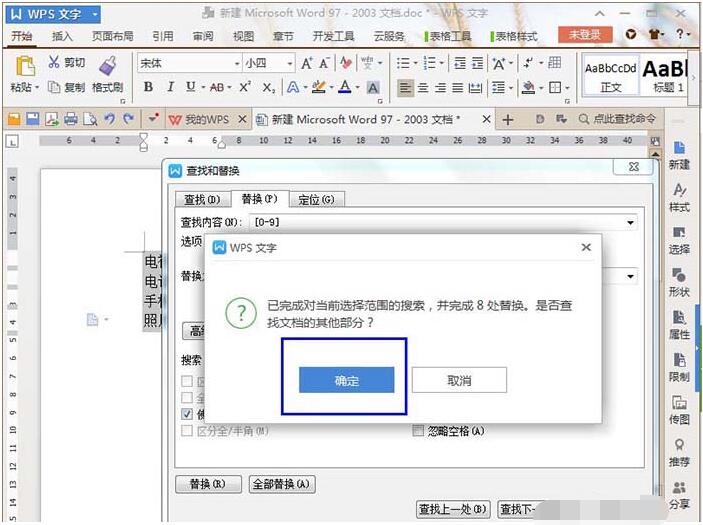Image resolution: width=703 pixels, height=525 pixels.
Task: Click the 点此查找命令 search box
Action: 617,119
